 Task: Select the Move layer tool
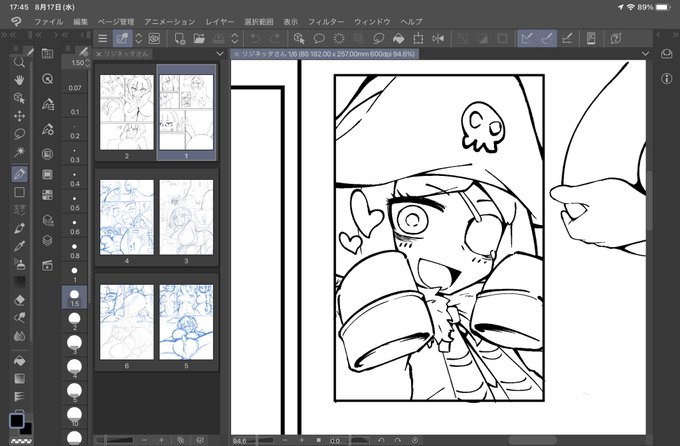pos(19,116)
